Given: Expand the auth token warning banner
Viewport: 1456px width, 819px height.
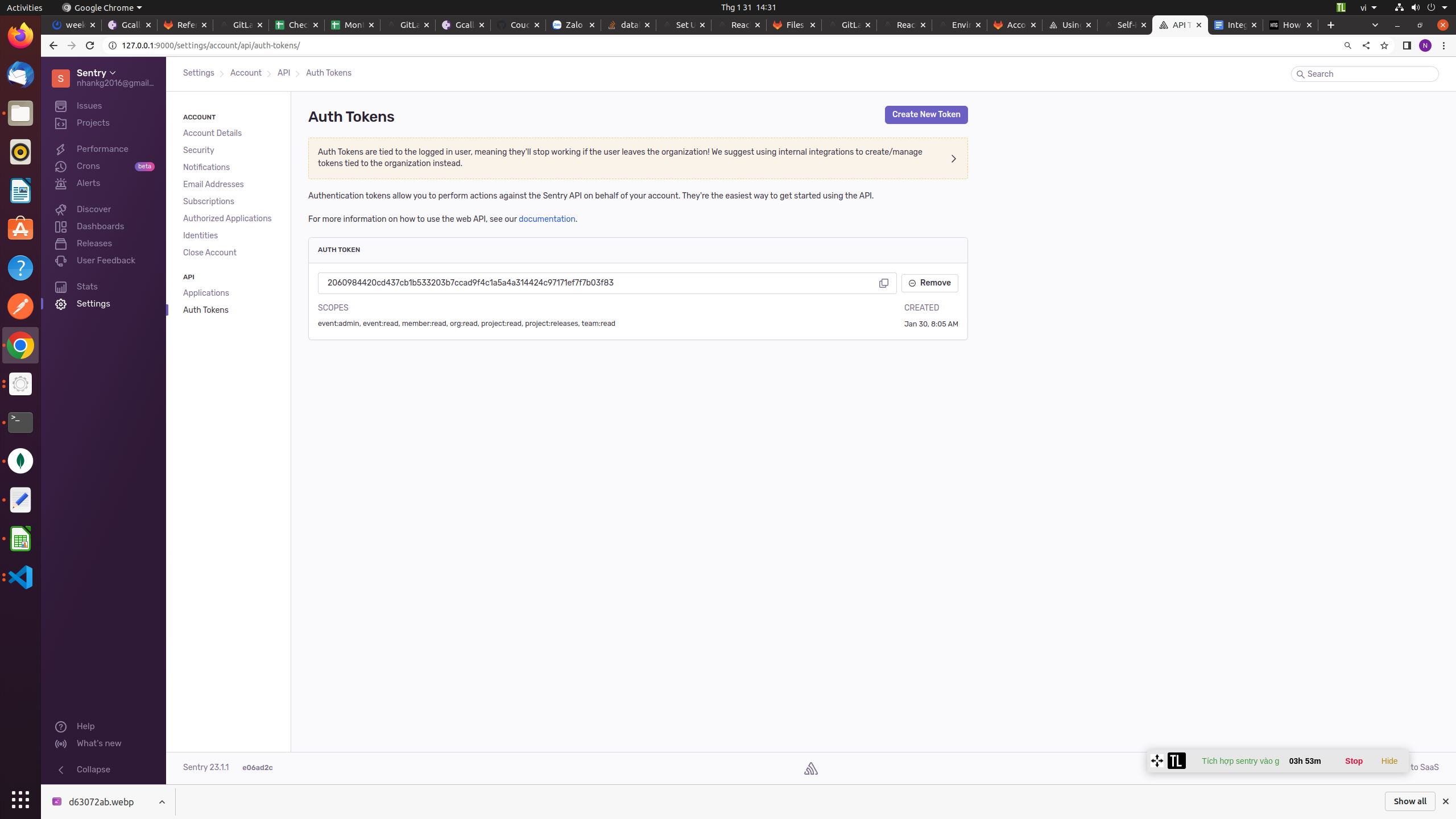Looking at the screenshot, I should [x=953, y=159].
